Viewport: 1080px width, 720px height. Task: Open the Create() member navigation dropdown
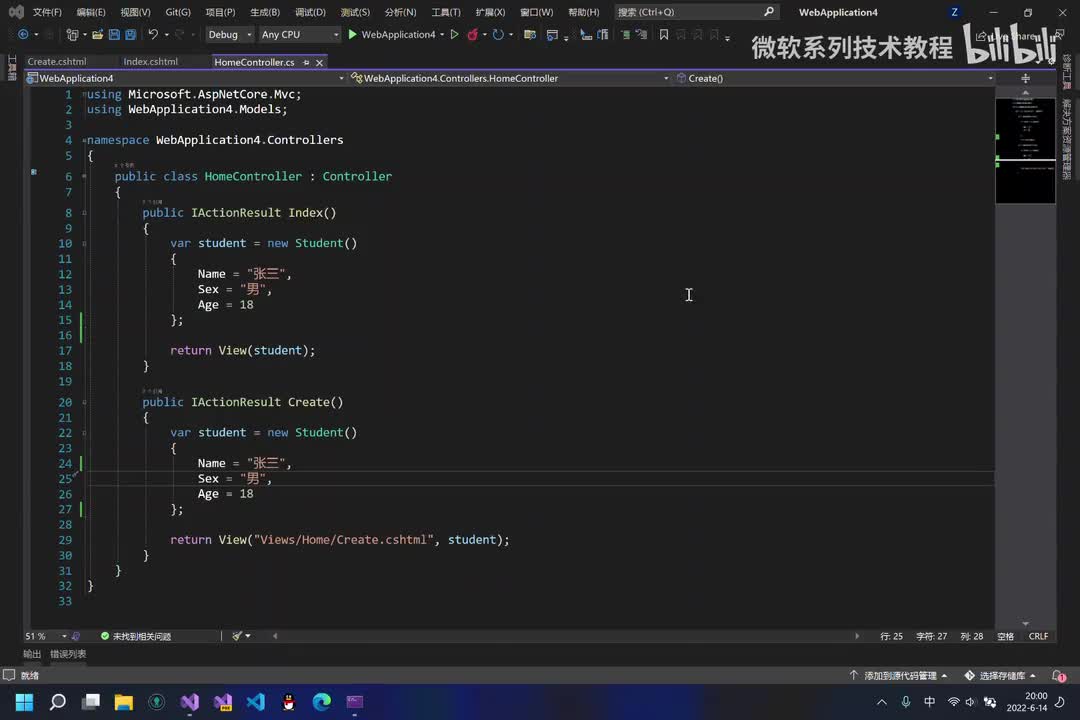click(x=834, y=79)
